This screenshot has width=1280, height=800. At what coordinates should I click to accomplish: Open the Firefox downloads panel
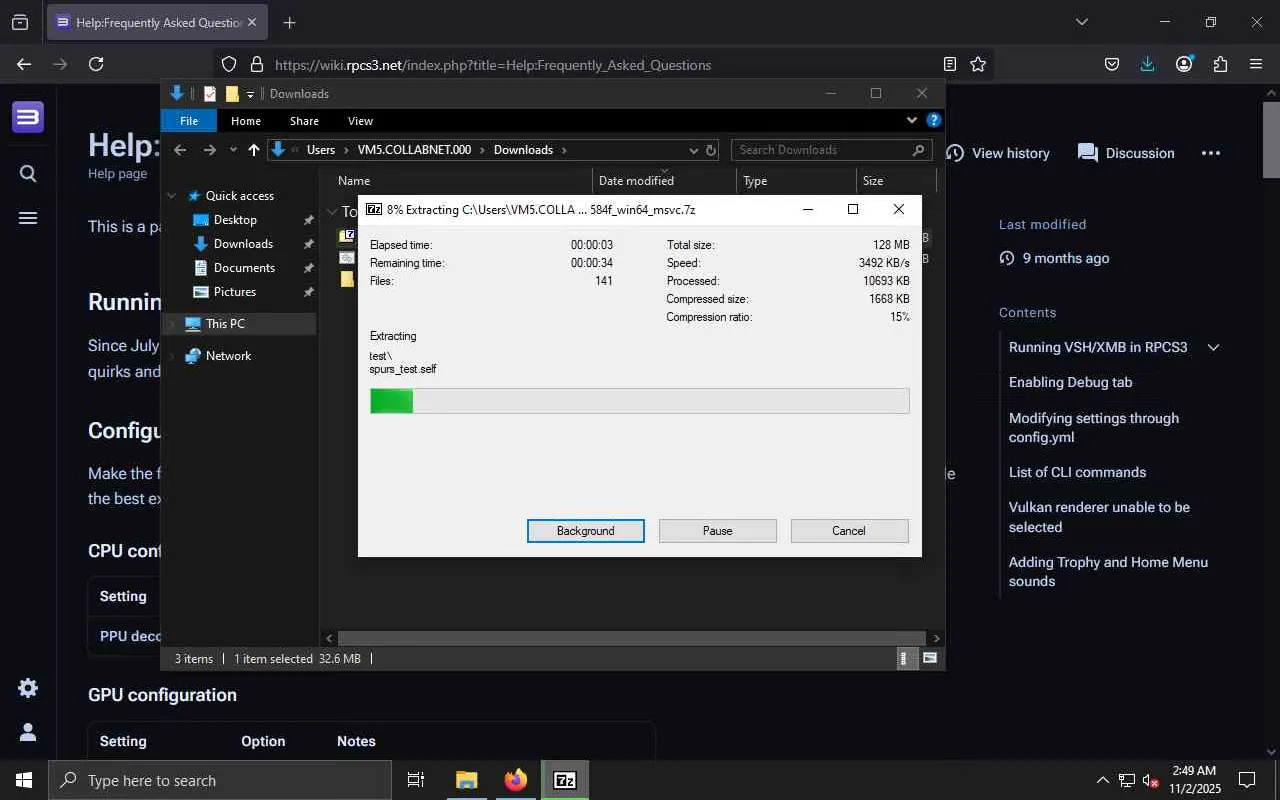click(x=1148, y=64)
